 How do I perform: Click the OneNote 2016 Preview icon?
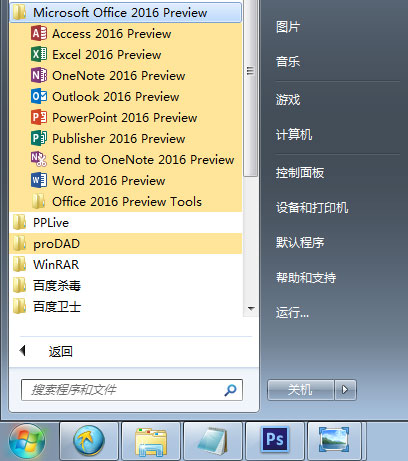39,75
